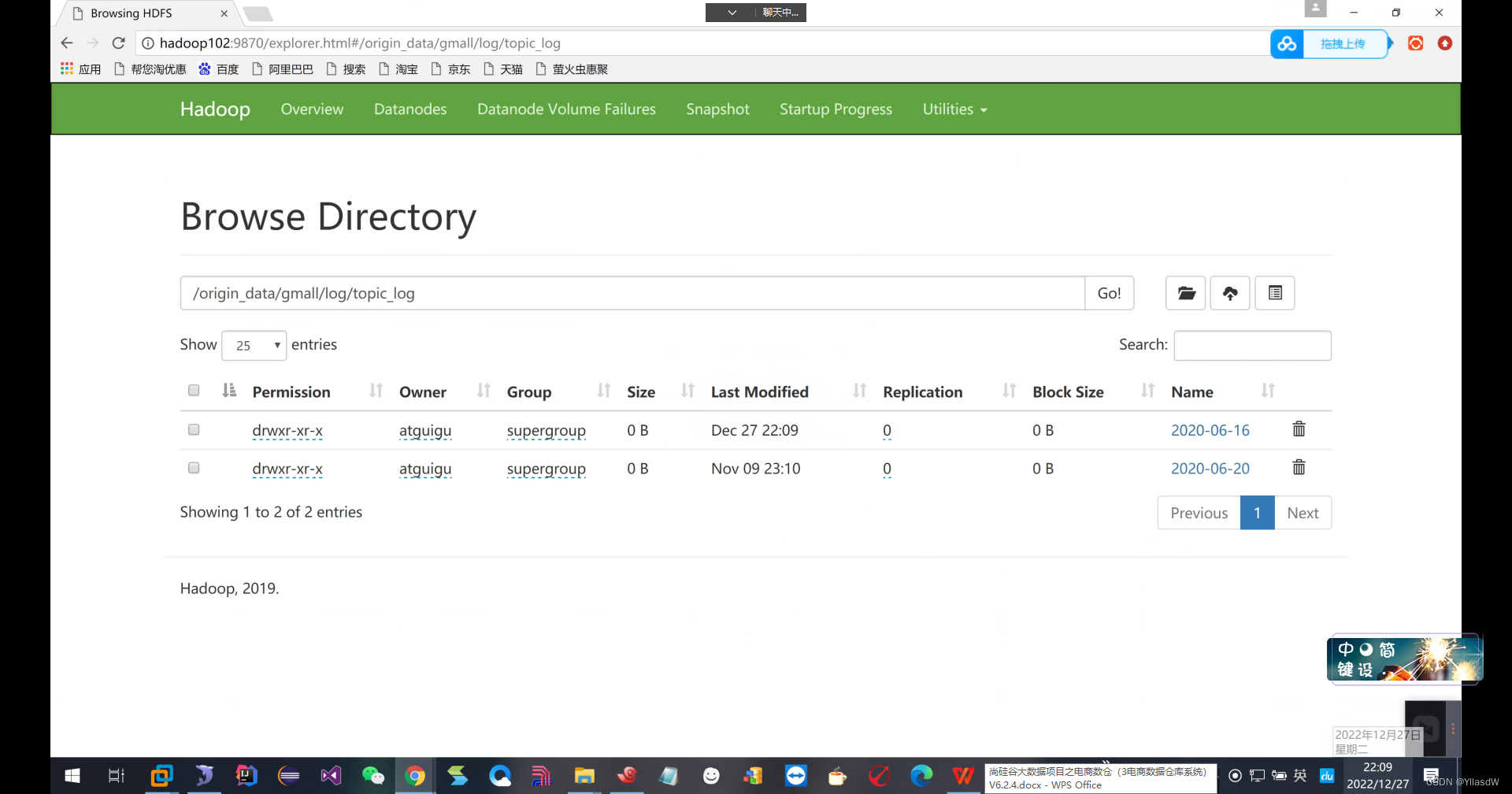Click the Previous pagination button
This screenshot has width=1512, height=794.
[1199, 513]
